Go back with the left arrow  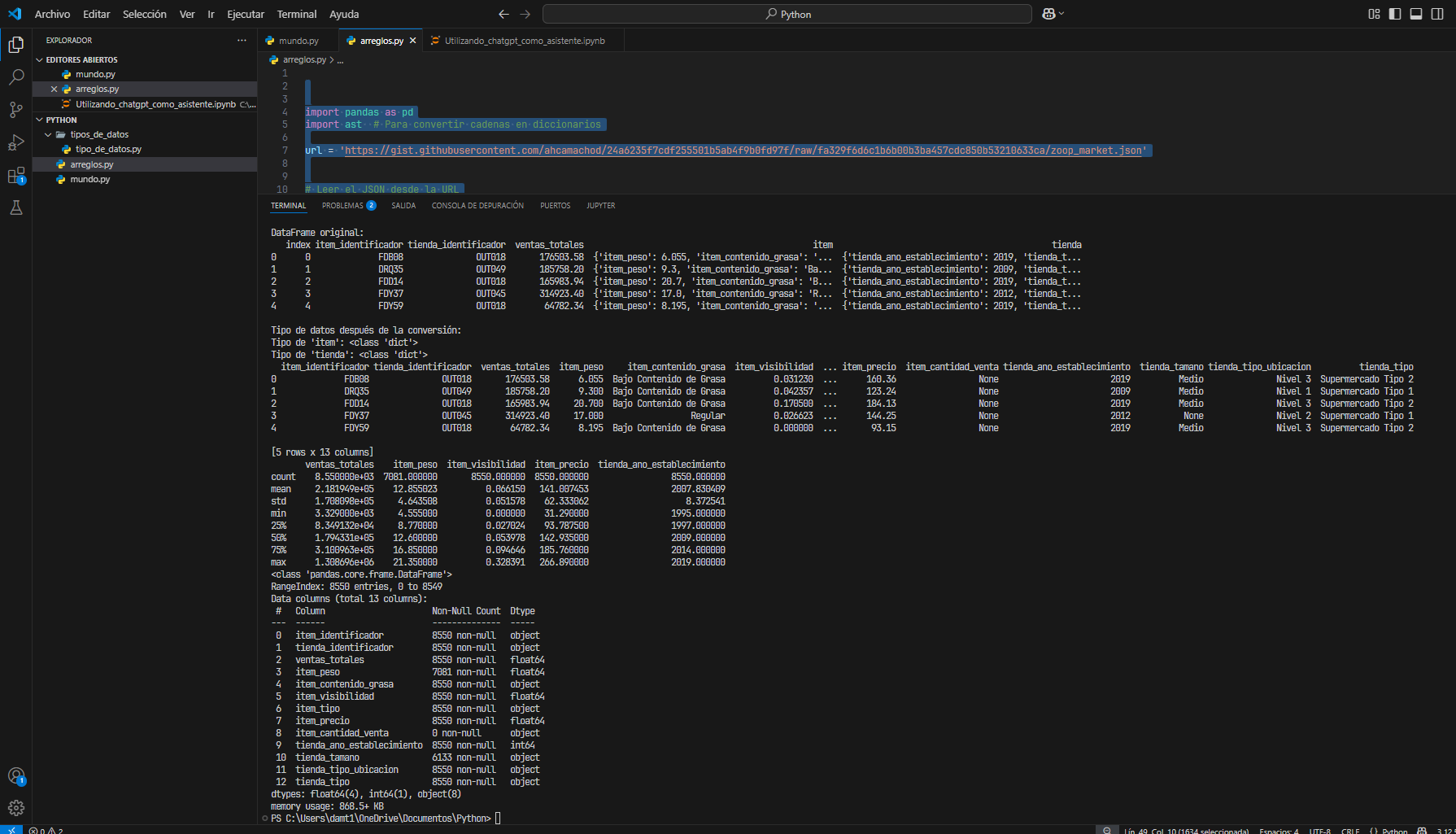[x=503, y=14]
